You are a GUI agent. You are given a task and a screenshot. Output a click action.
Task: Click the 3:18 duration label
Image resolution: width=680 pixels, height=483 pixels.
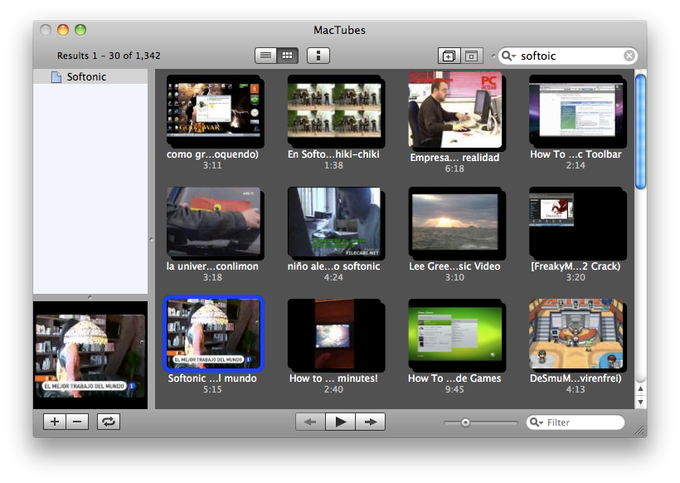pyautogui.click(x=212, y=277)
